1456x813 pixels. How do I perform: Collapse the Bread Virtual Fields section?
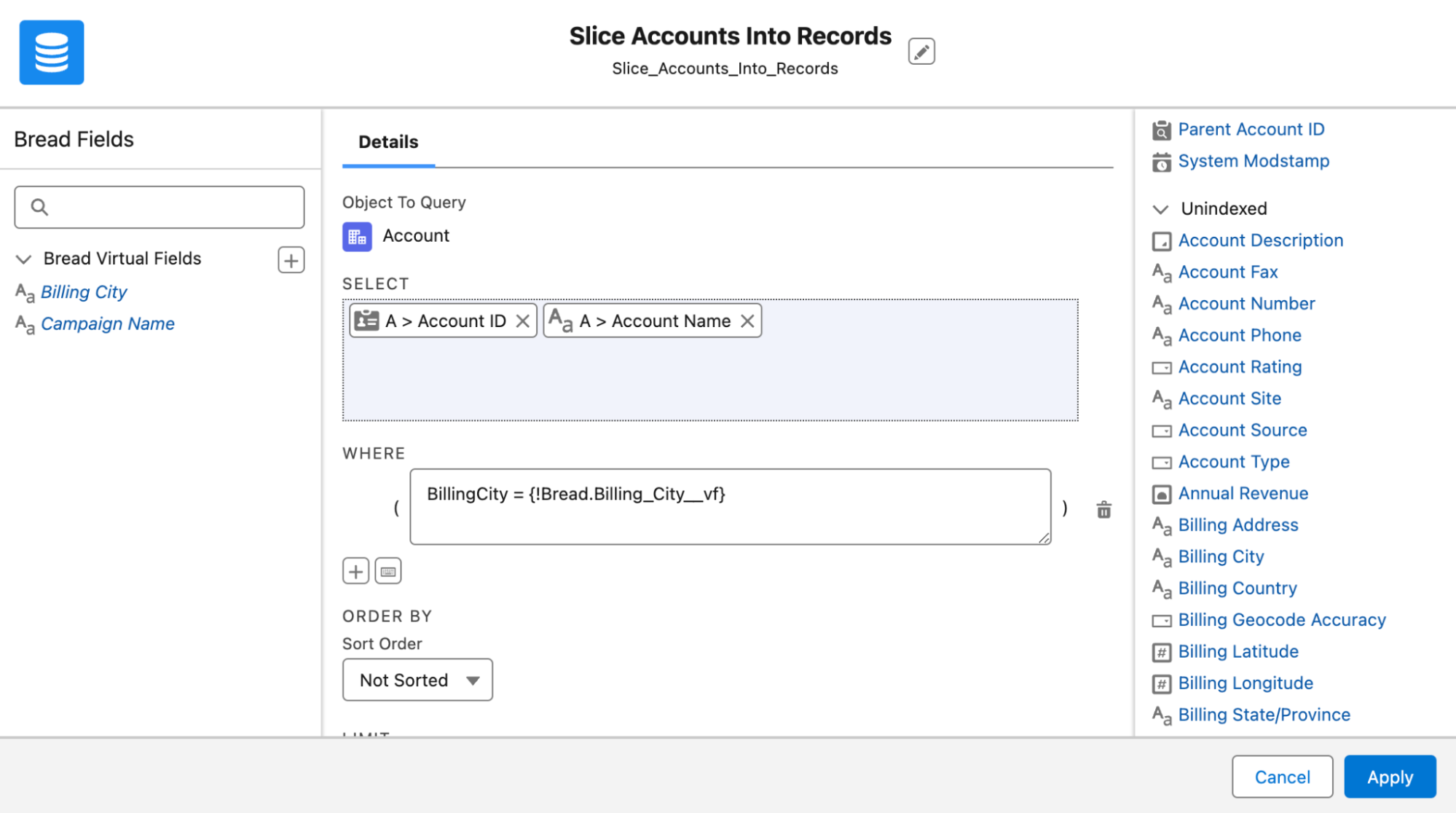pyautogui.click(x=23, y=259)
